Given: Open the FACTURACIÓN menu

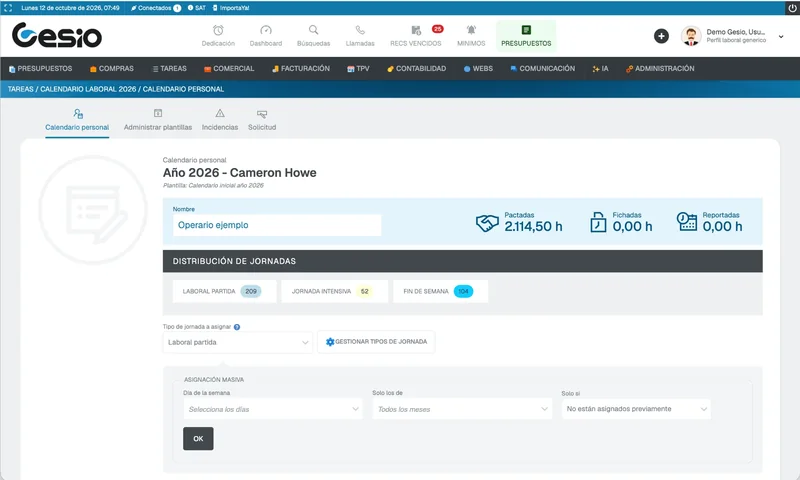Looking at the screenshot, I should point(301,68).
